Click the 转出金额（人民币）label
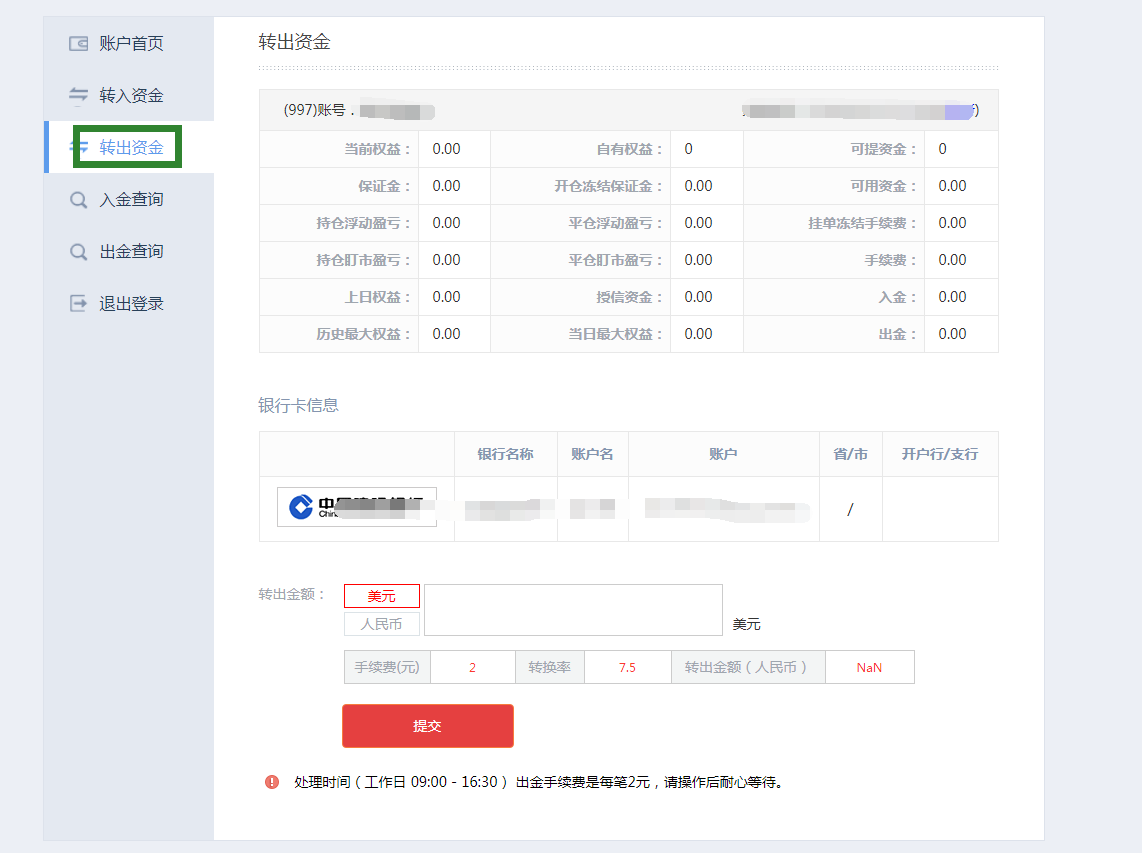The width and height of the screenshot is (1142, 853). 748,667
